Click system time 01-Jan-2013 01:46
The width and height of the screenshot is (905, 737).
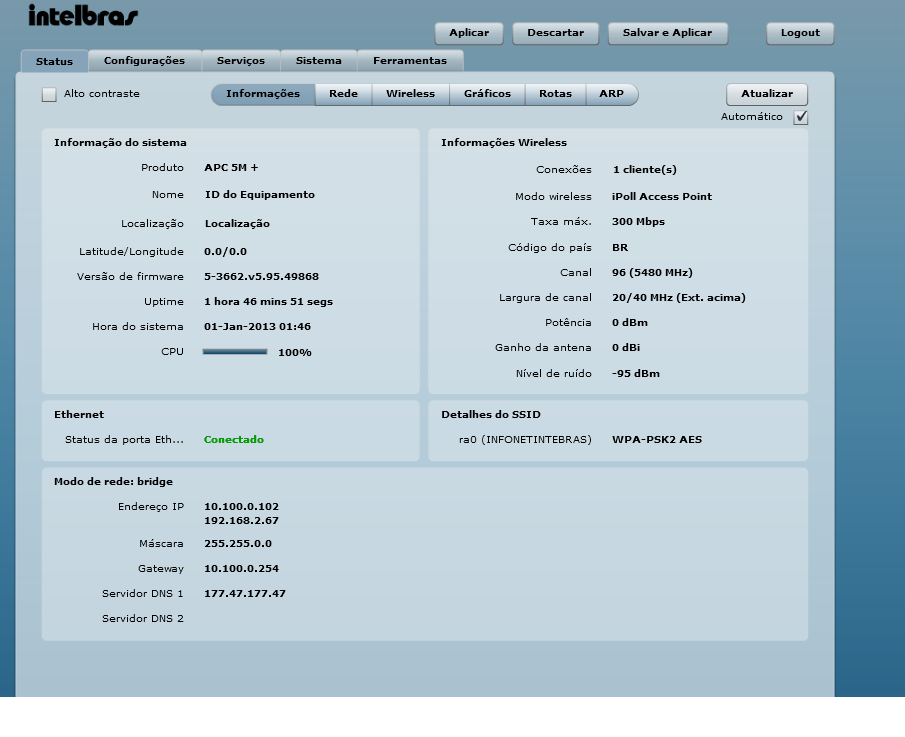click(257, 327)
